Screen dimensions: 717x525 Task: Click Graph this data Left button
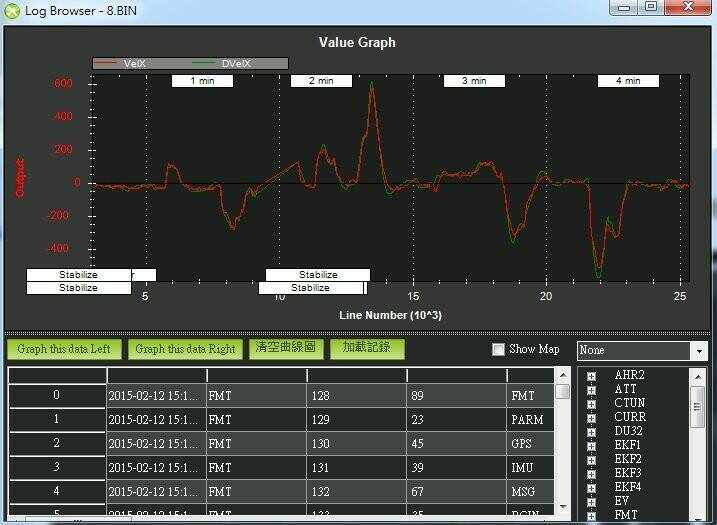65,349
